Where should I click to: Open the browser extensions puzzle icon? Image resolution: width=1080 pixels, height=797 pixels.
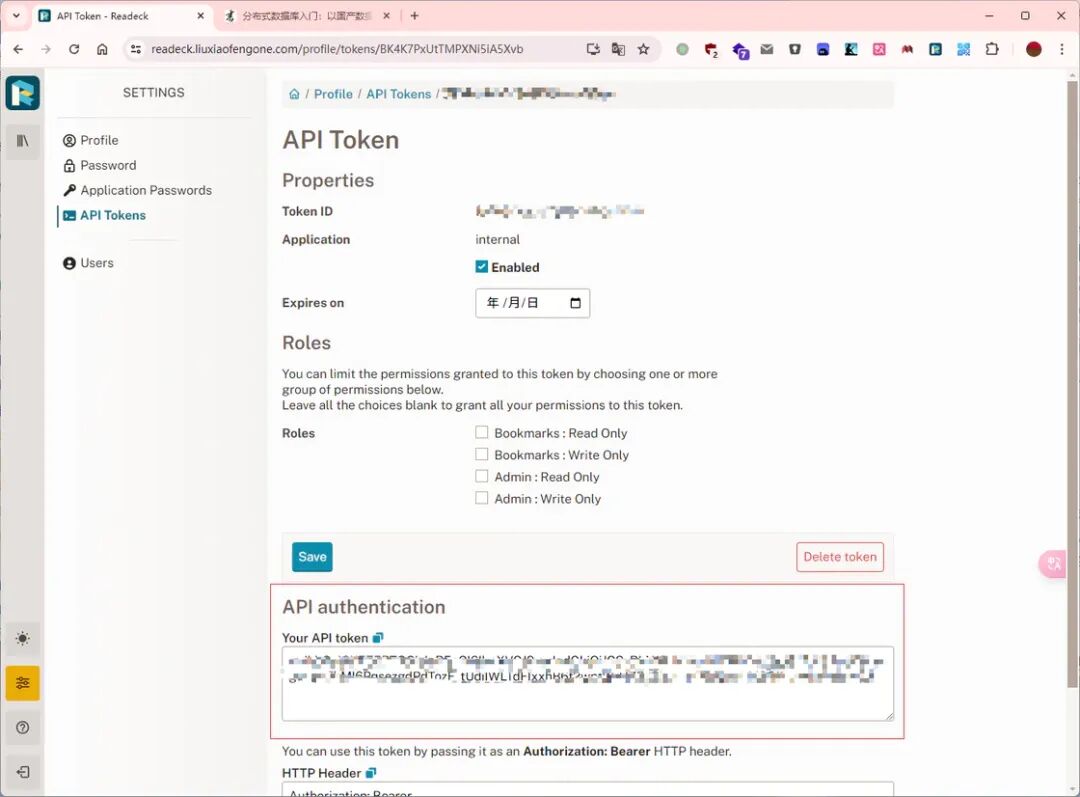coord(992,49)
